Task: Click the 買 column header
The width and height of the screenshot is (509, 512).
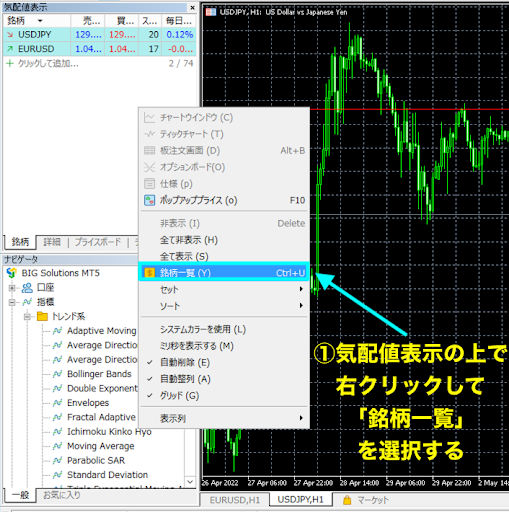Action: (x=122, y=21)
